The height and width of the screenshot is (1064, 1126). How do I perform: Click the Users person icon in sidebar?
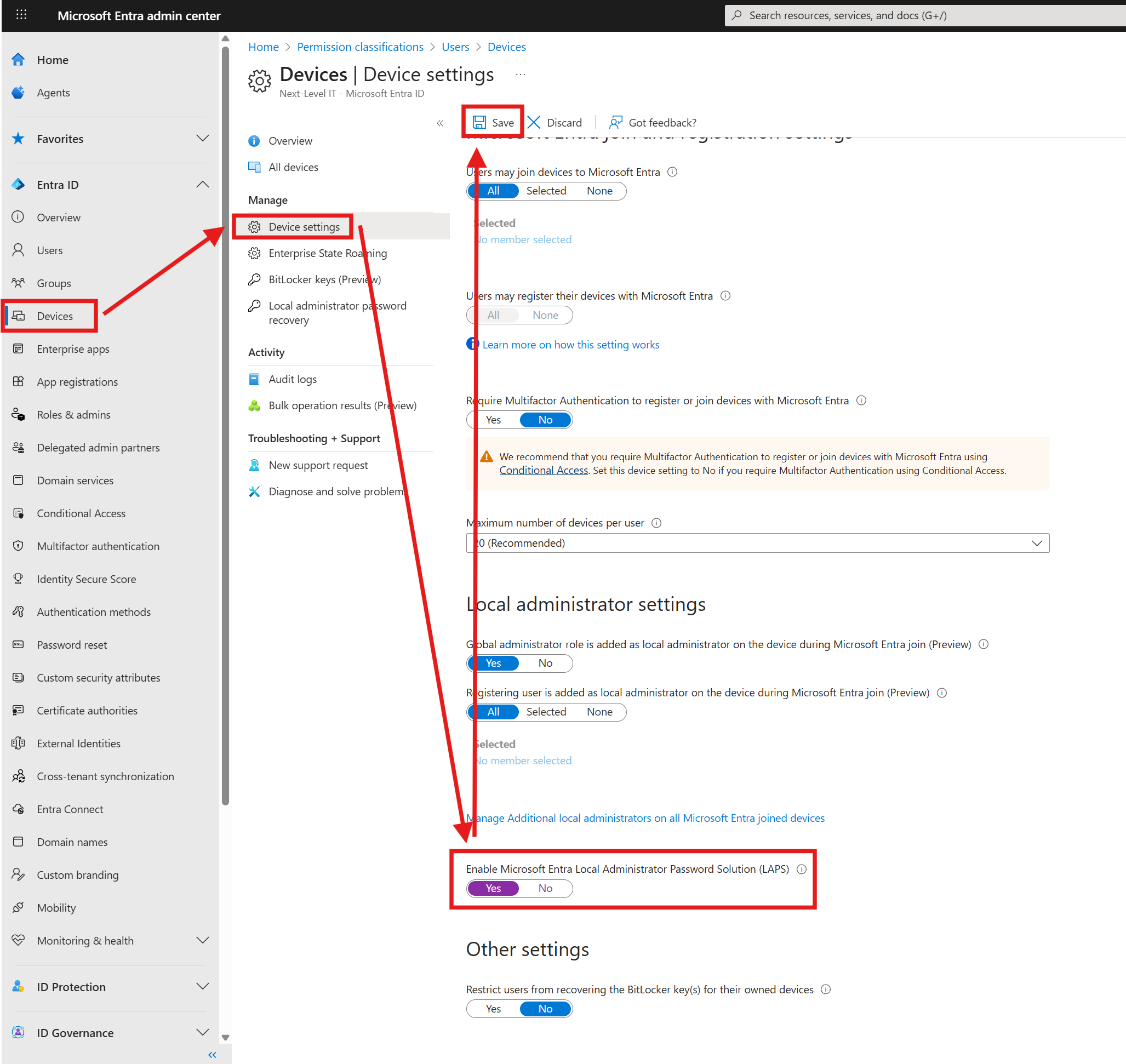click(18, 250)
